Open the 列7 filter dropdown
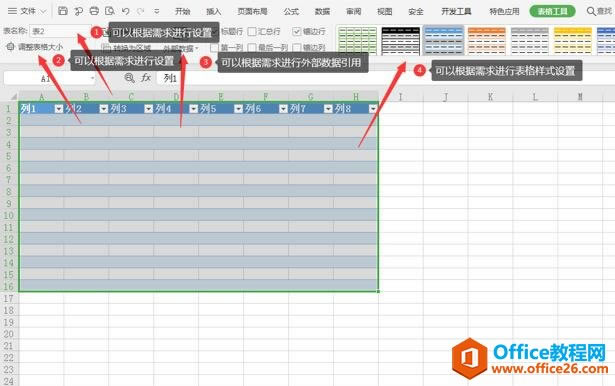The image size is (615, 386). [328, 109]
